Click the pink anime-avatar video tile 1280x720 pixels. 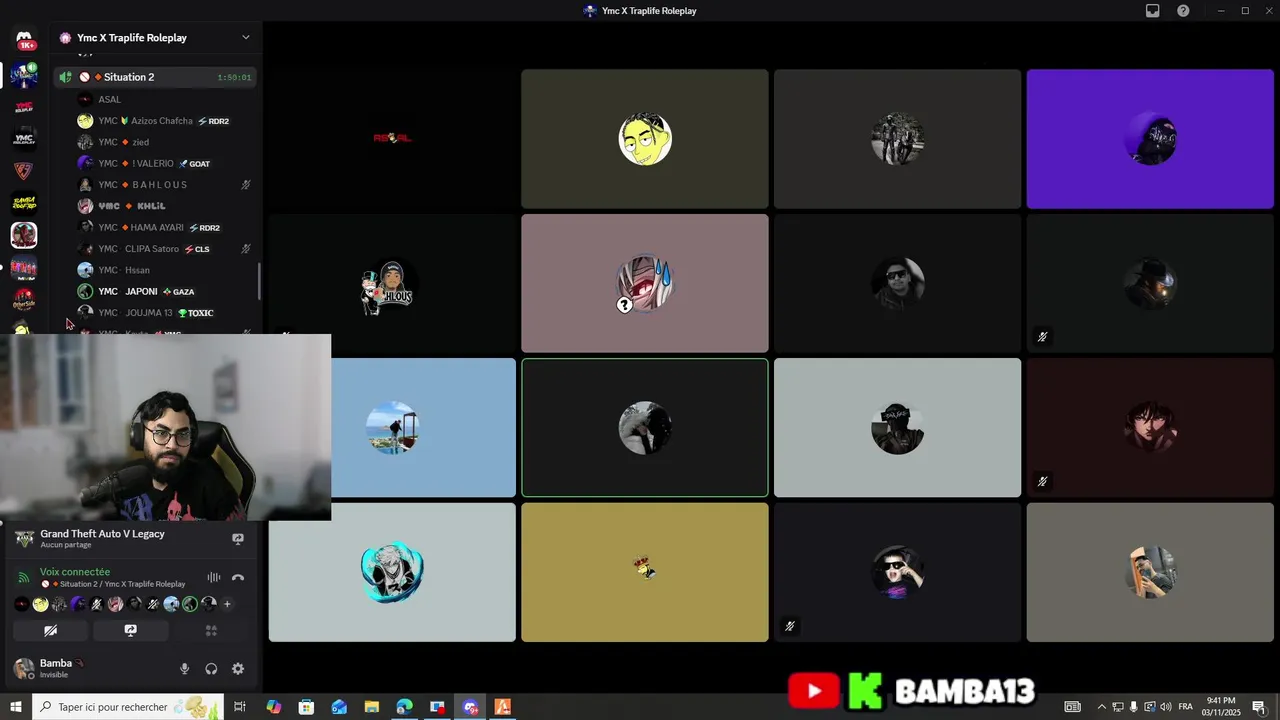(x=645, y=283)
